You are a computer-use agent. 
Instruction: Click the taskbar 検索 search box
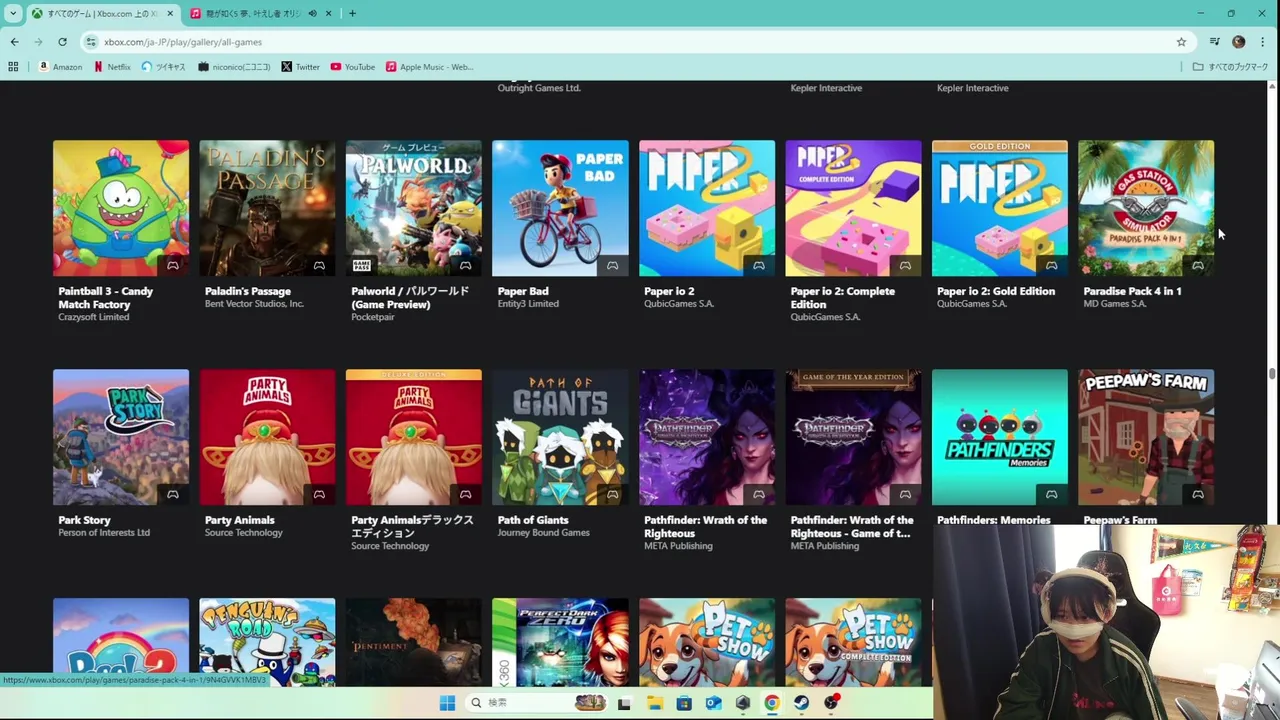pos(537,703)
